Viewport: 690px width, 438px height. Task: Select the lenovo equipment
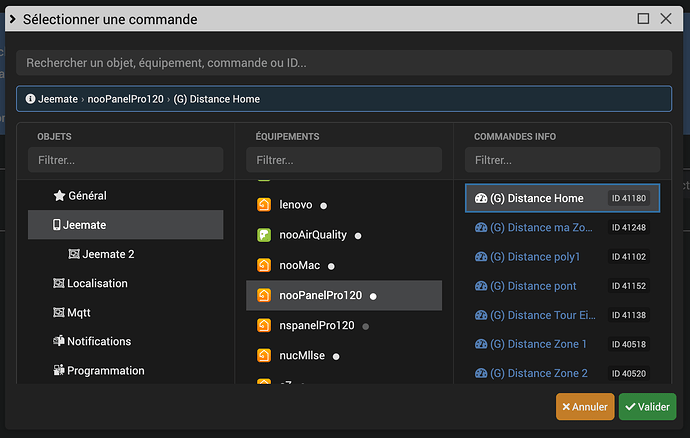[x=344, y=205]
